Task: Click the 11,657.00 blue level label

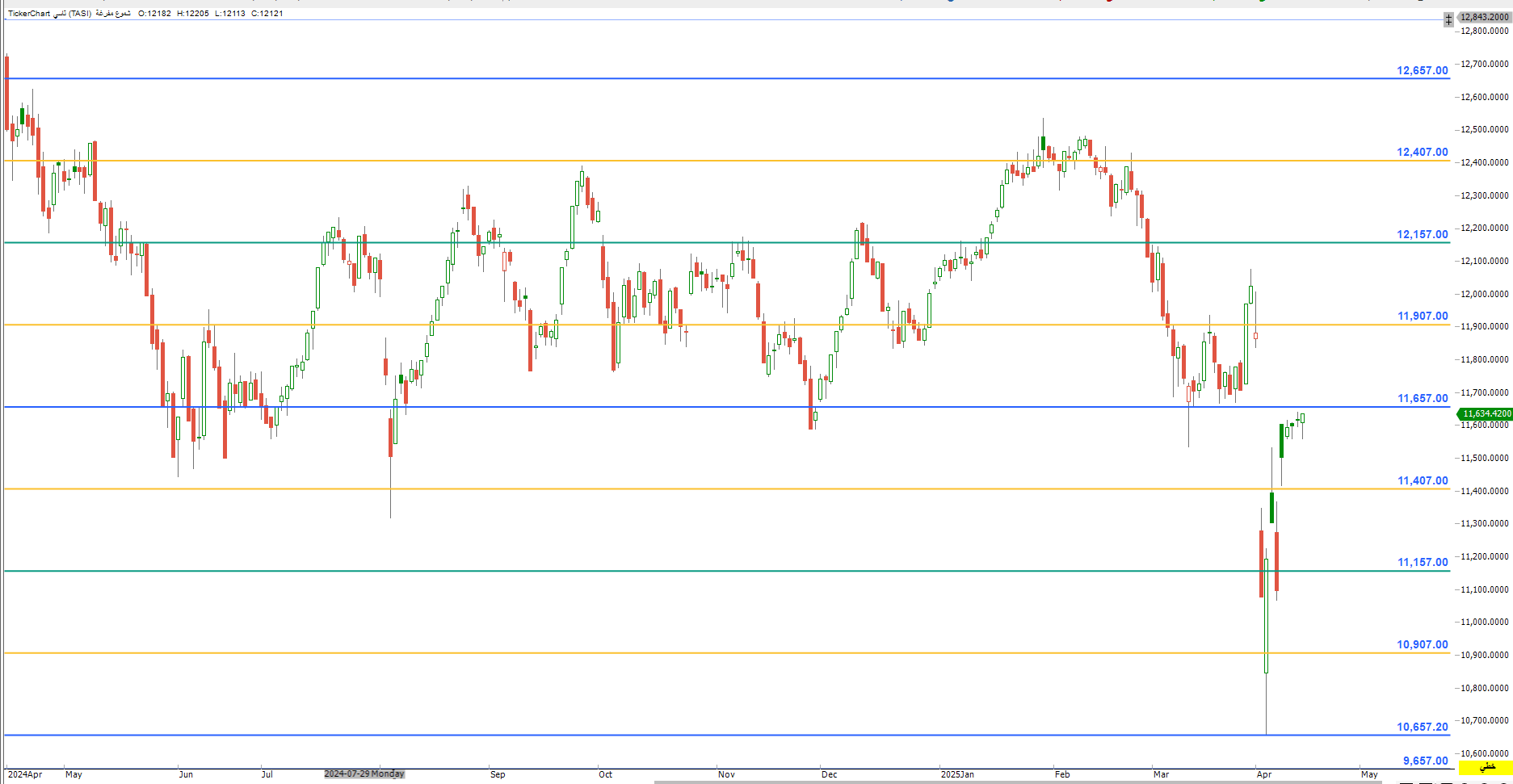Action: pyautogui.click(x=1422, y=398)
